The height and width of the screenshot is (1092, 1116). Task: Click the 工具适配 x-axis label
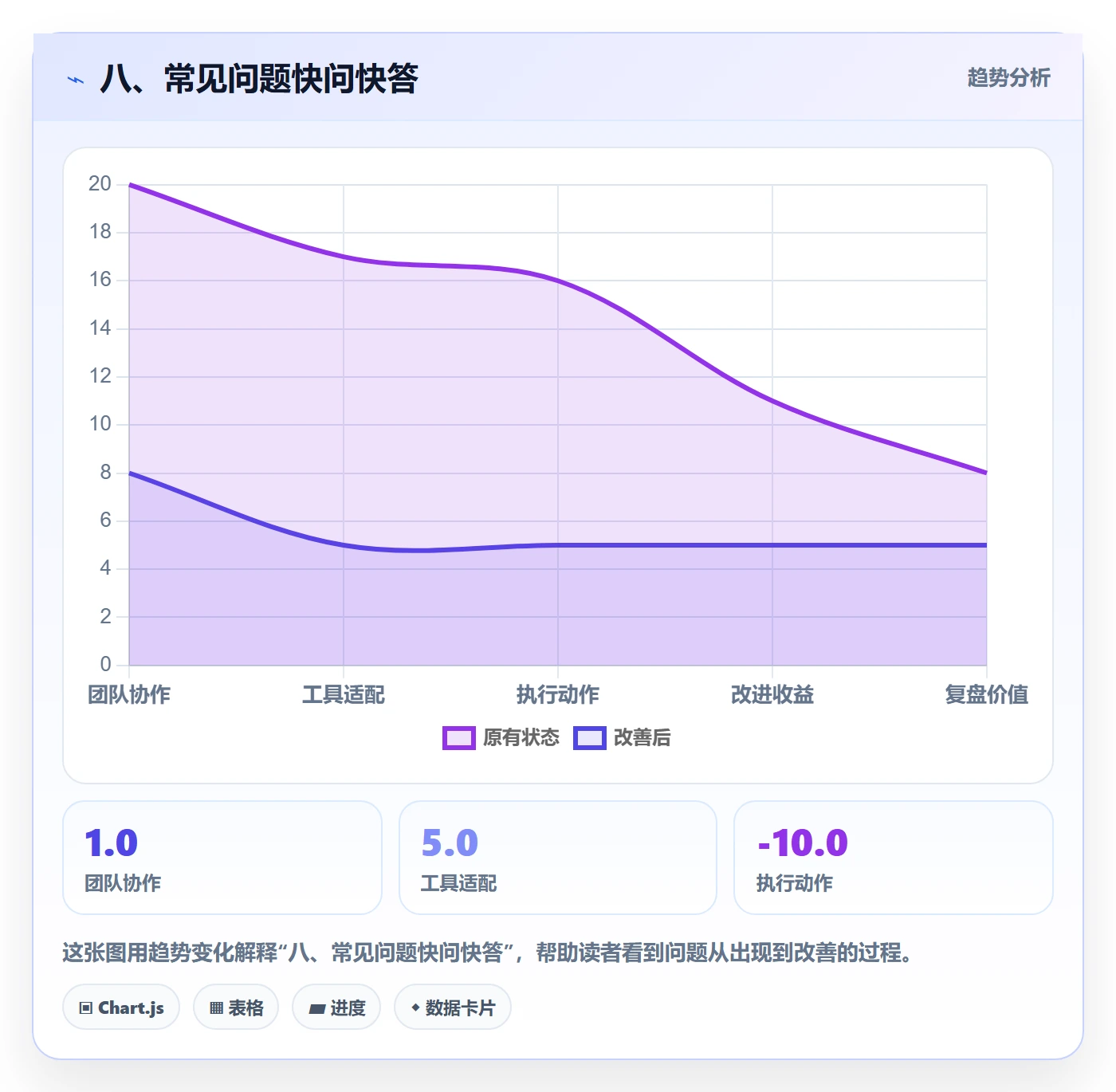tap(344, 695)
